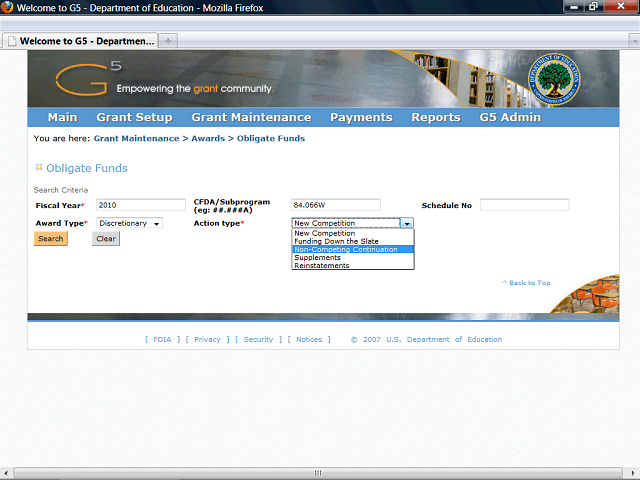Open the Security footer link
This screenshot has height=480, width=640.
[258, 339]
